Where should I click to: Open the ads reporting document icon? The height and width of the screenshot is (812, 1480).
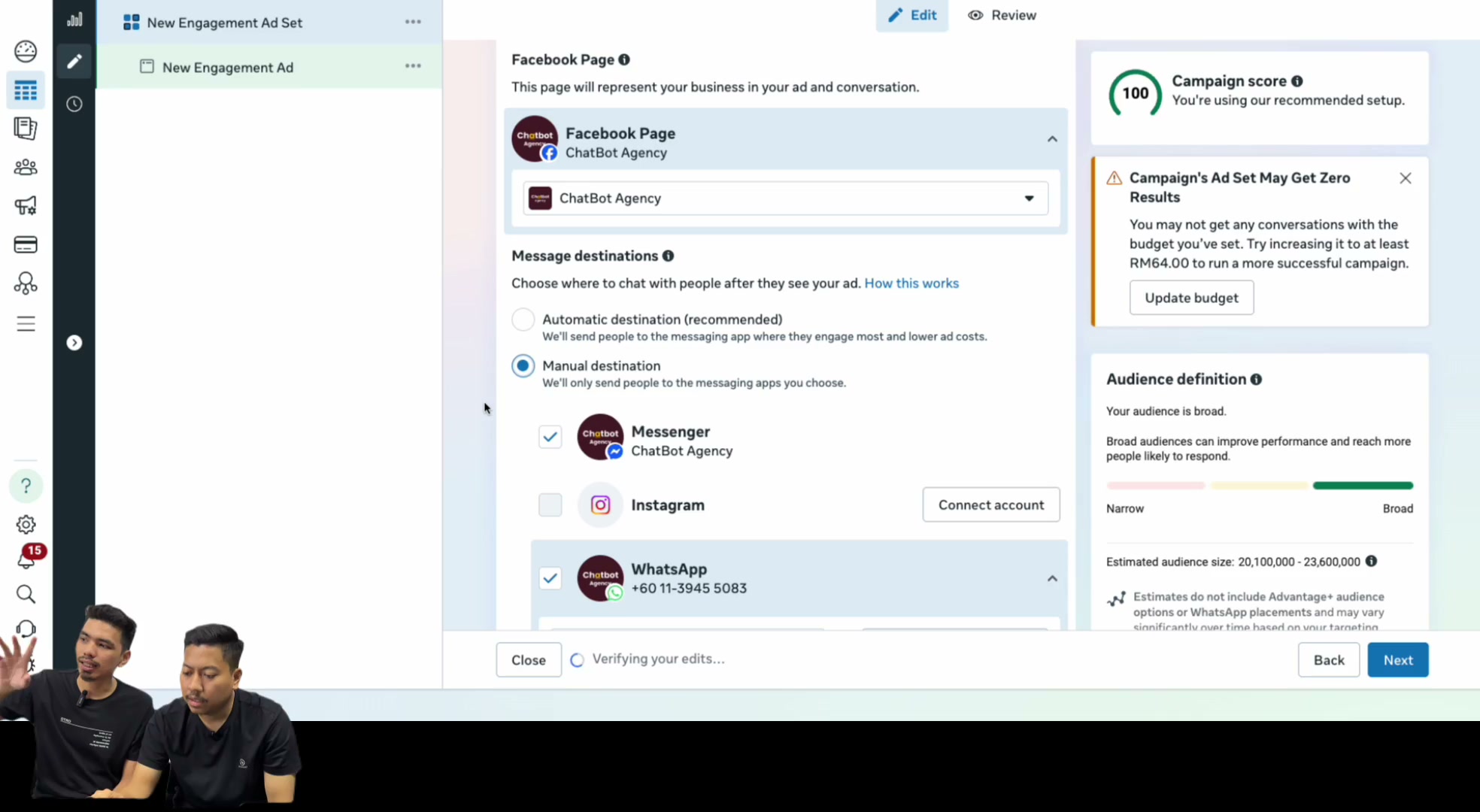[26, 129]
